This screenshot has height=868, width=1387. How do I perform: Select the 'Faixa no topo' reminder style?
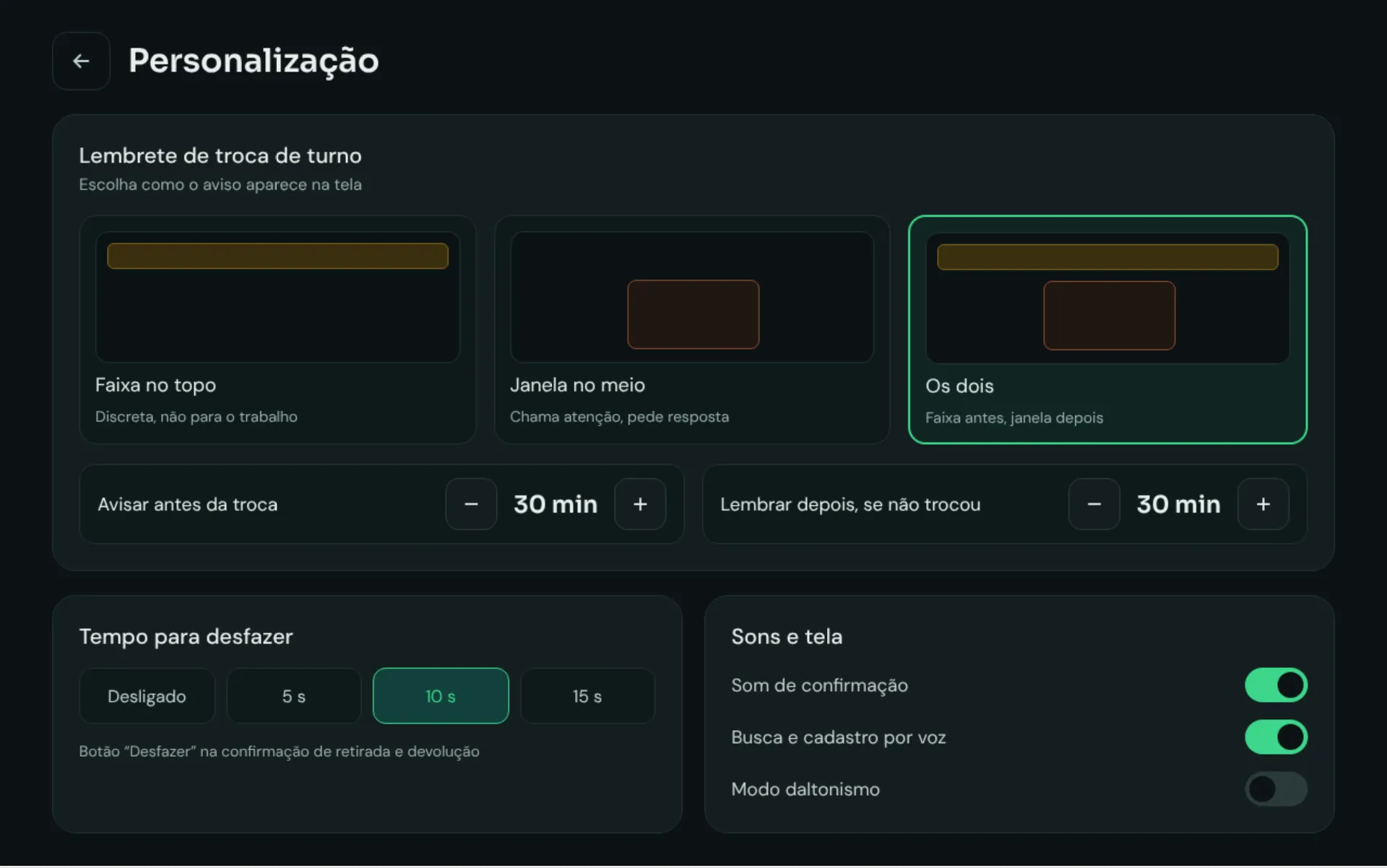pos(277,329)
